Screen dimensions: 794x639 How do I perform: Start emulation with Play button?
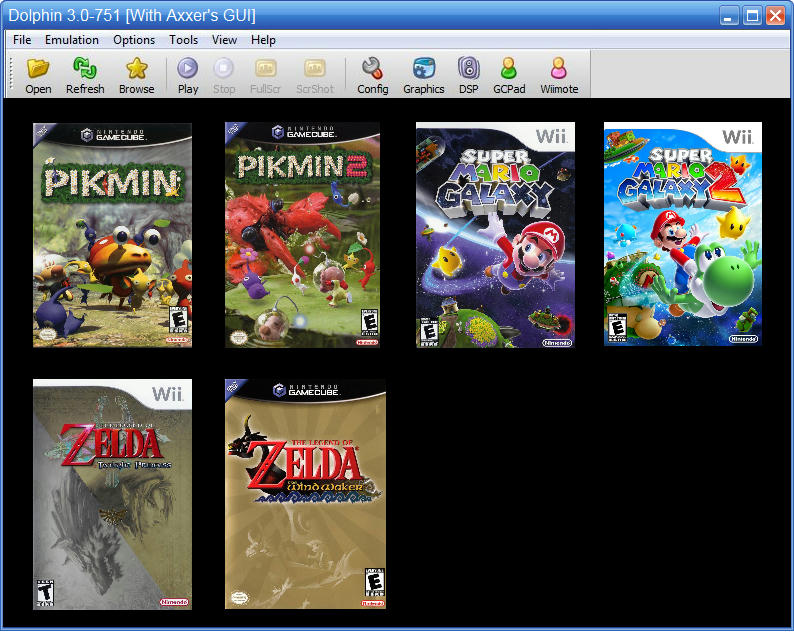[x=187, y=75]
